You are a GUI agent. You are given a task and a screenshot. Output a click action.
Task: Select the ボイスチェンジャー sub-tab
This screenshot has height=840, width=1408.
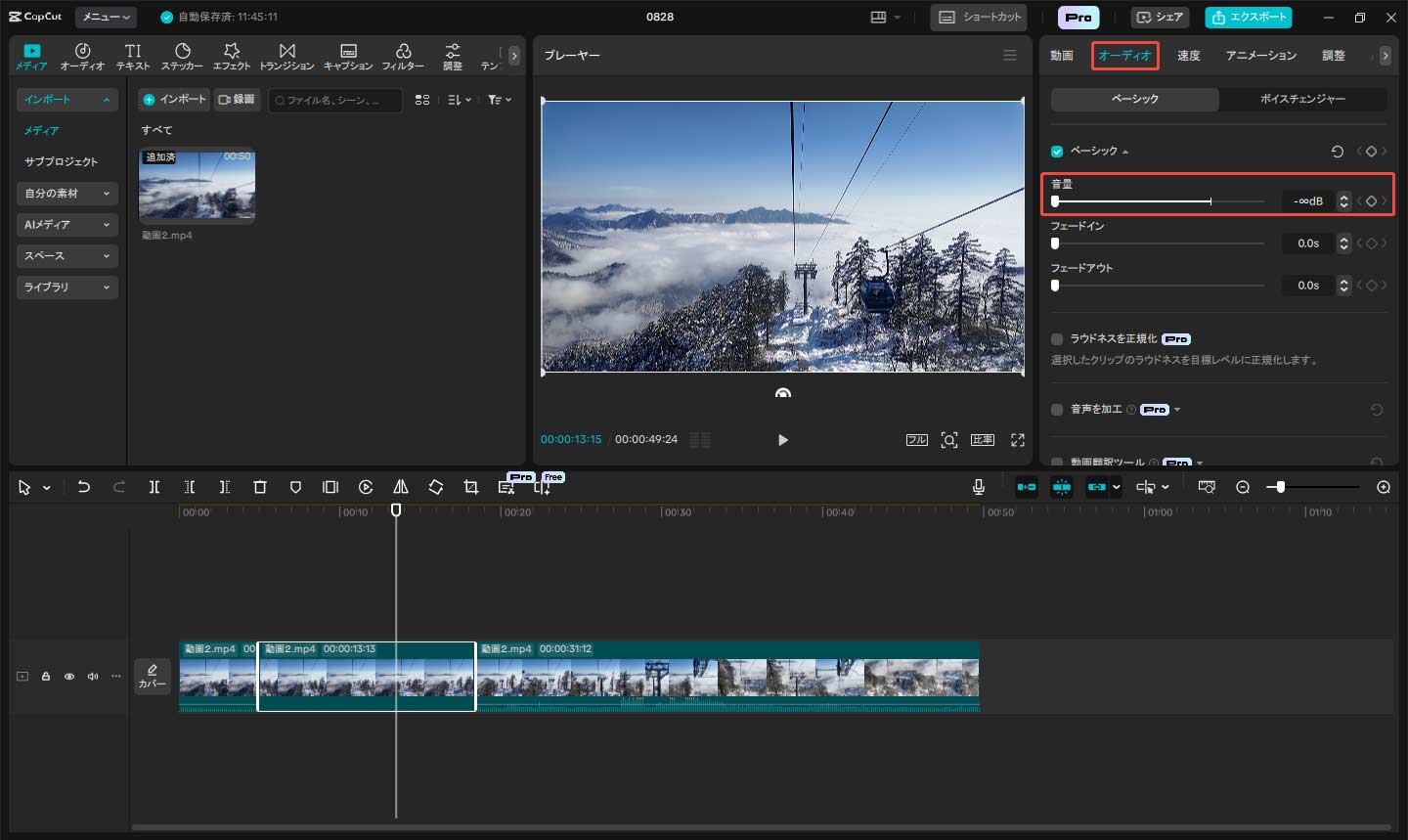1302,99
